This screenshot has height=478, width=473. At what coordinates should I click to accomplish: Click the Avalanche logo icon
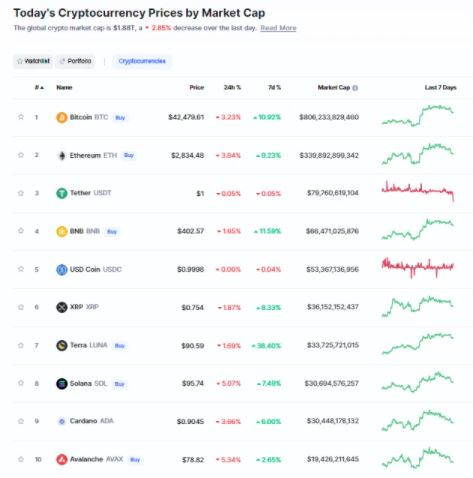[62, 460]
